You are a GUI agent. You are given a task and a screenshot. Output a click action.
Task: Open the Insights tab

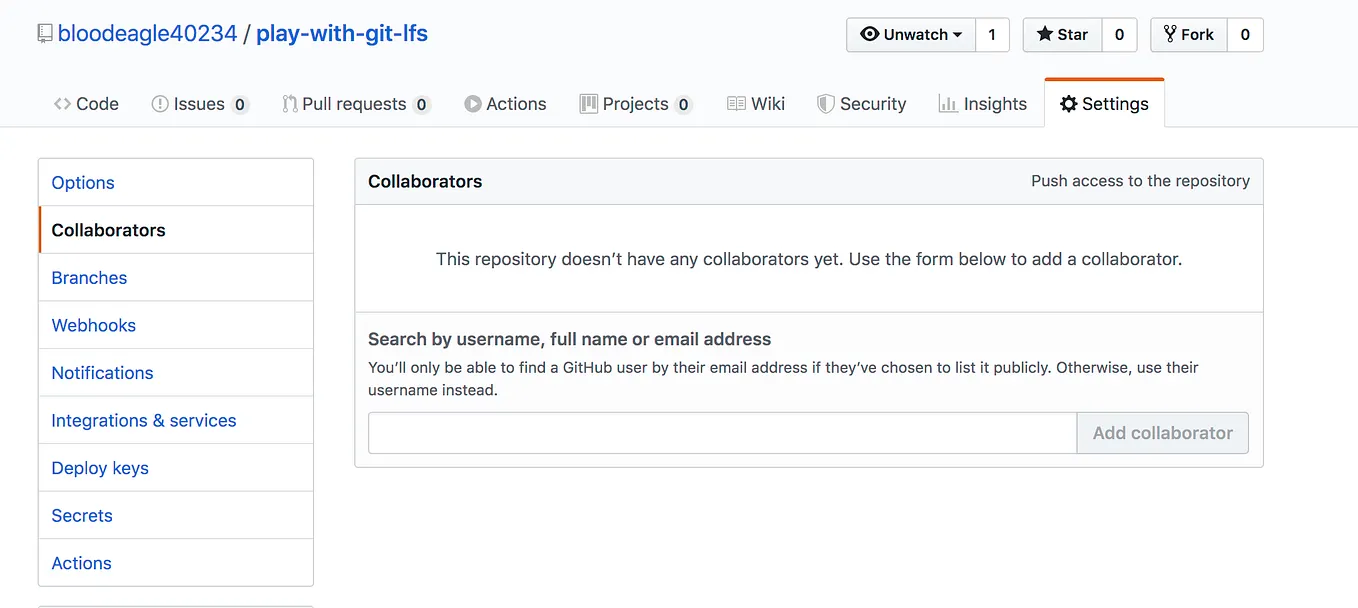[982, 104]
